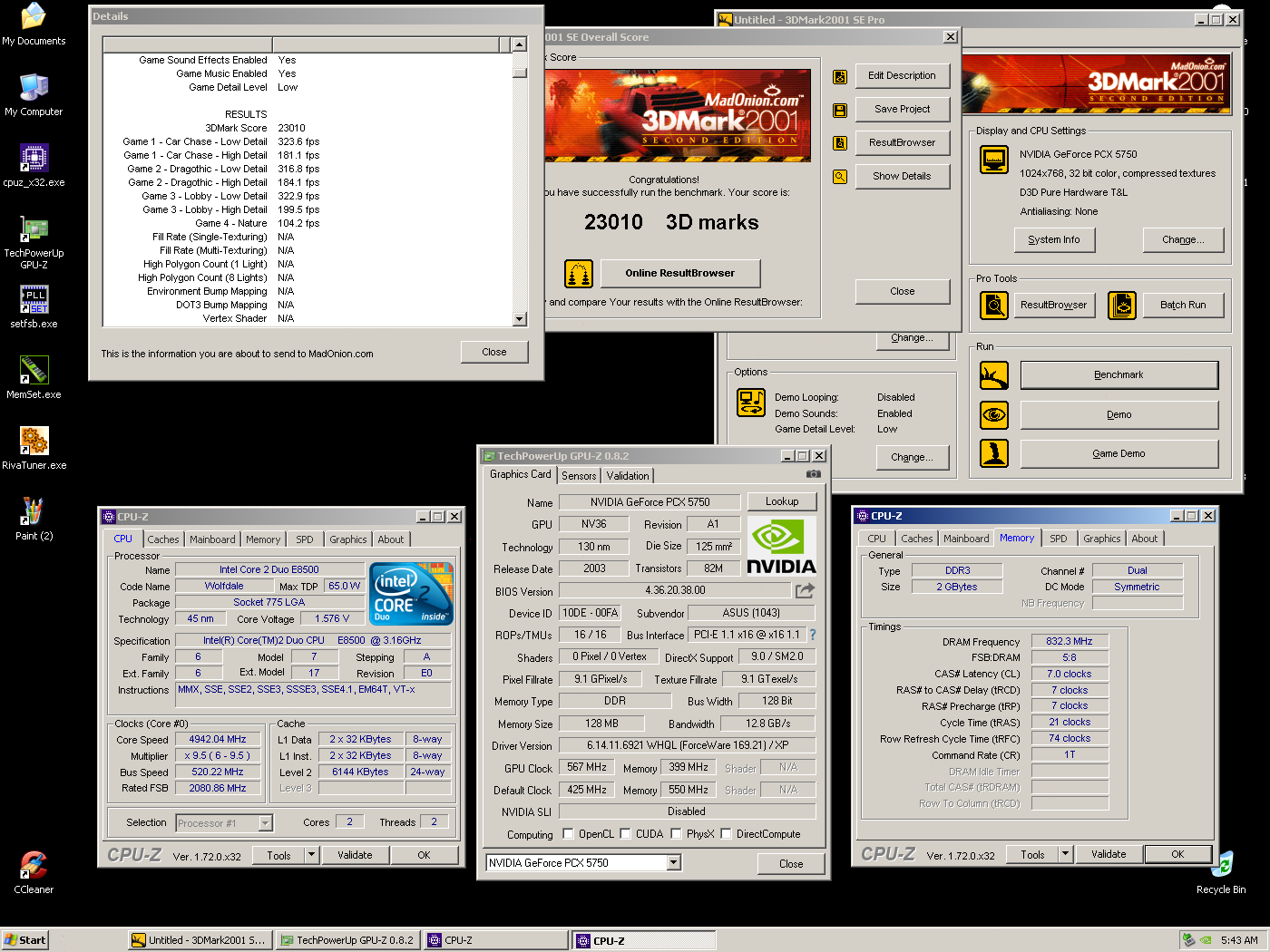Click the display monitor icon in 3DMark settings
Image resolution: width=1270 pixels, height=952 pixels.
[x=994, y=160]
